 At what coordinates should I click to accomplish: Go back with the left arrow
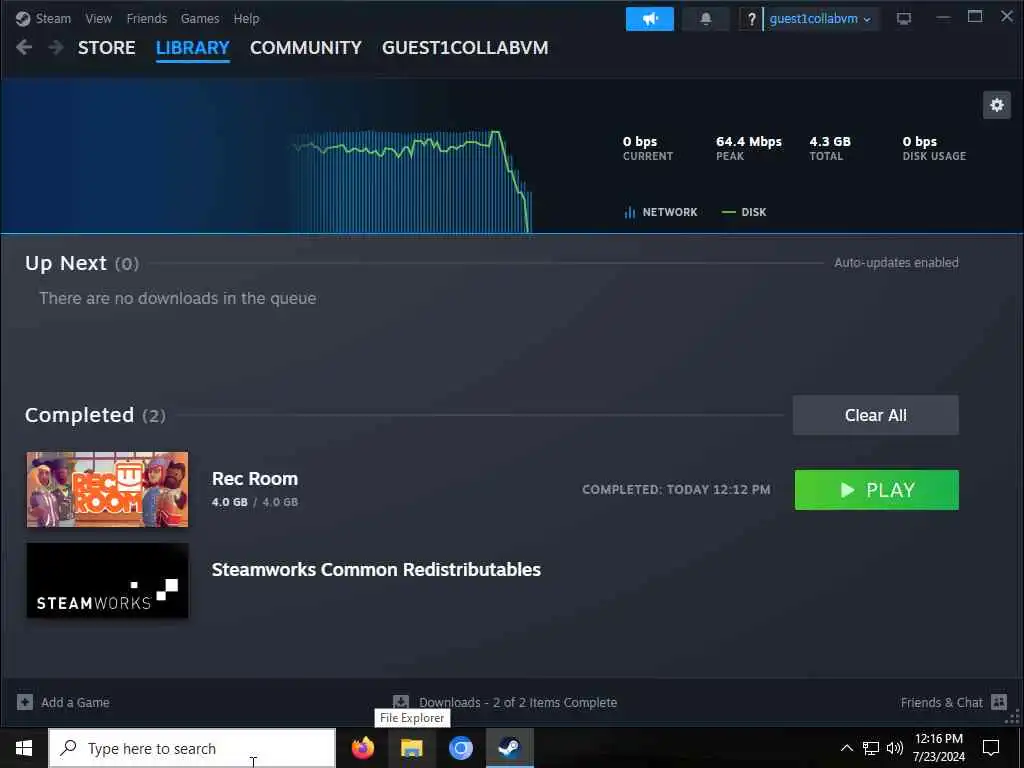pos(24,47)
